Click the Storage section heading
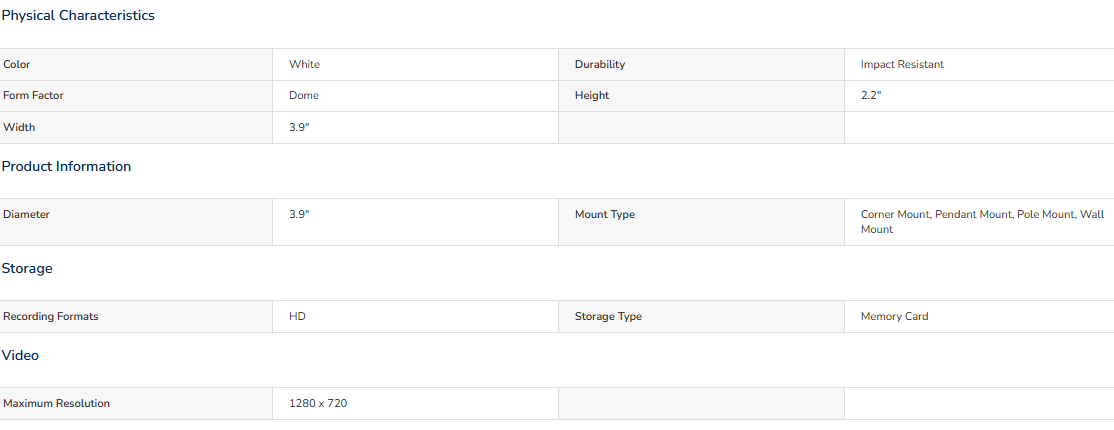Screen dimensions: 1114x430 pos(27,269)
